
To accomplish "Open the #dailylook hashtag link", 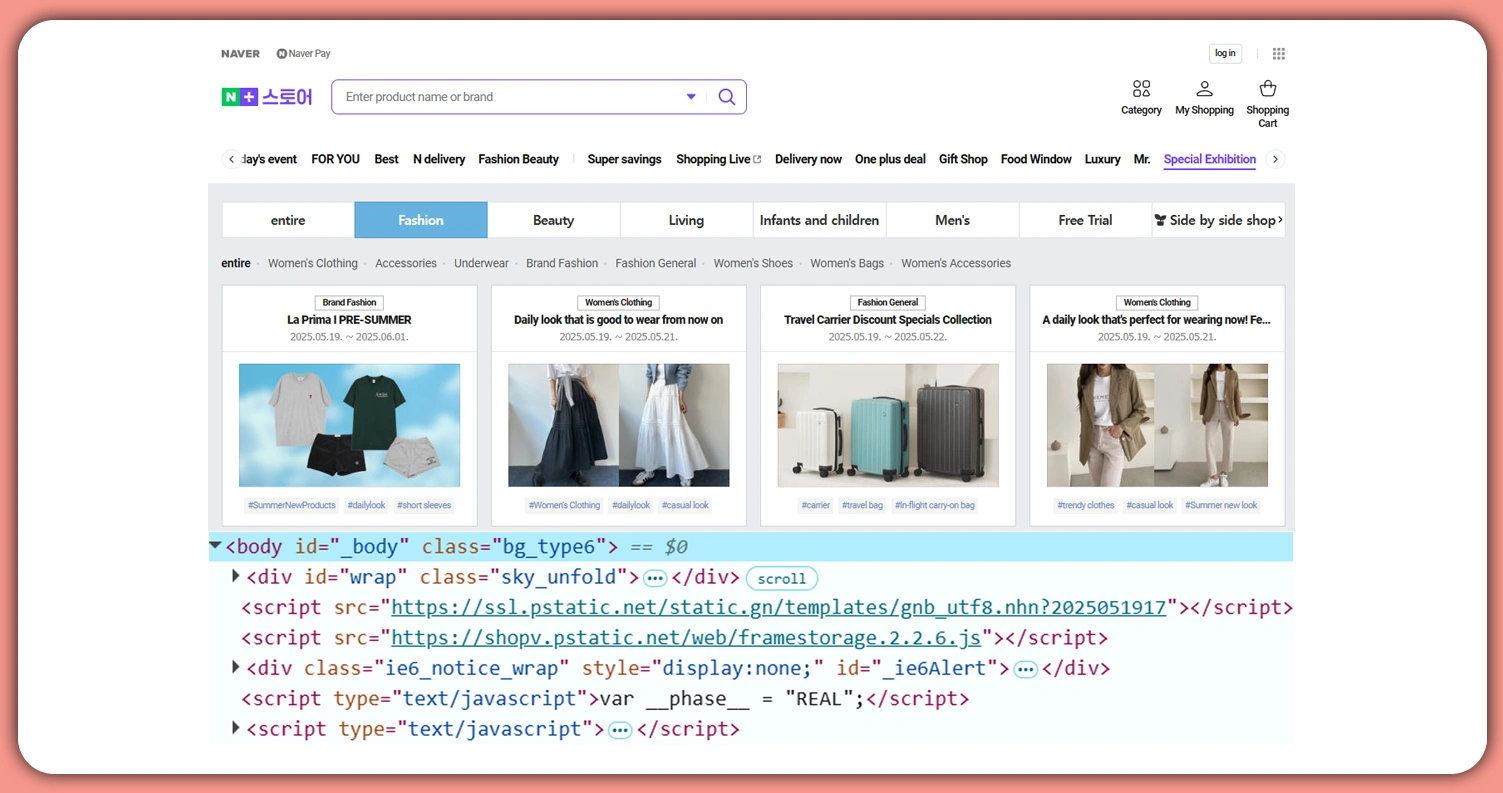I will 366,505.
